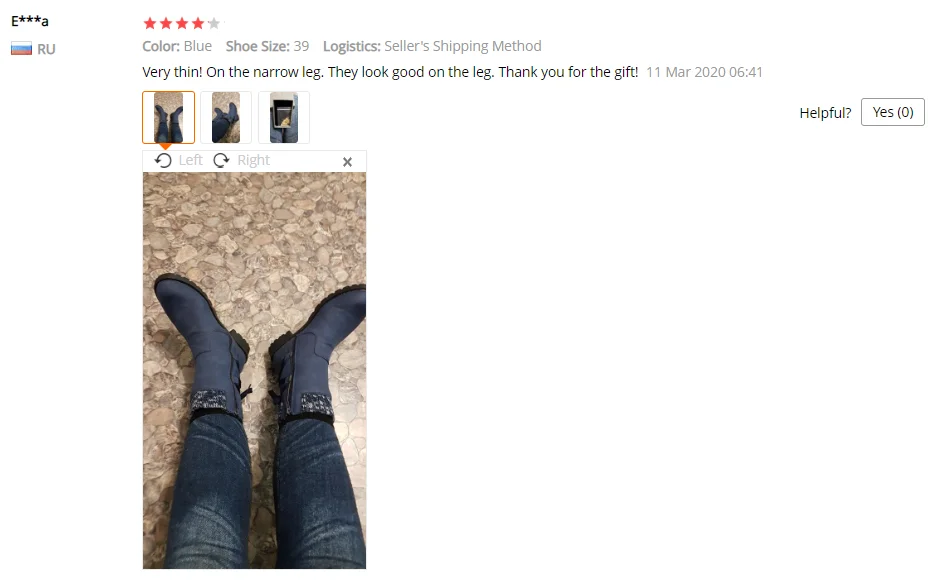
Task: Click the gray fifth rating star
Action: click(x=214, y=24)
